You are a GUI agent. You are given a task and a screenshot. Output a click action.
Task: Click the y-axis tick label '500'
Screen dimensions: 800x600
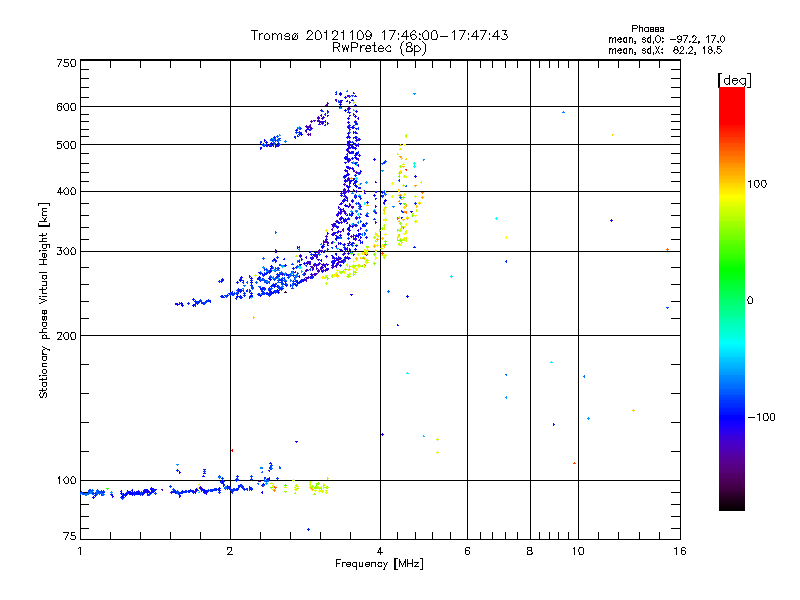[x=66, y=145]
